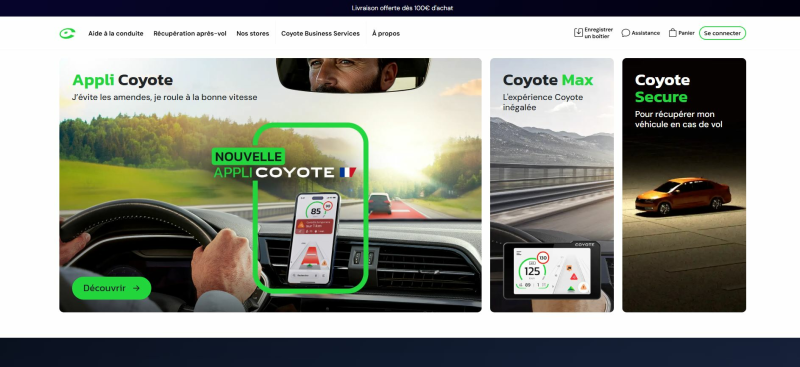
Task: Open the À propos menu
Action: 386,34
